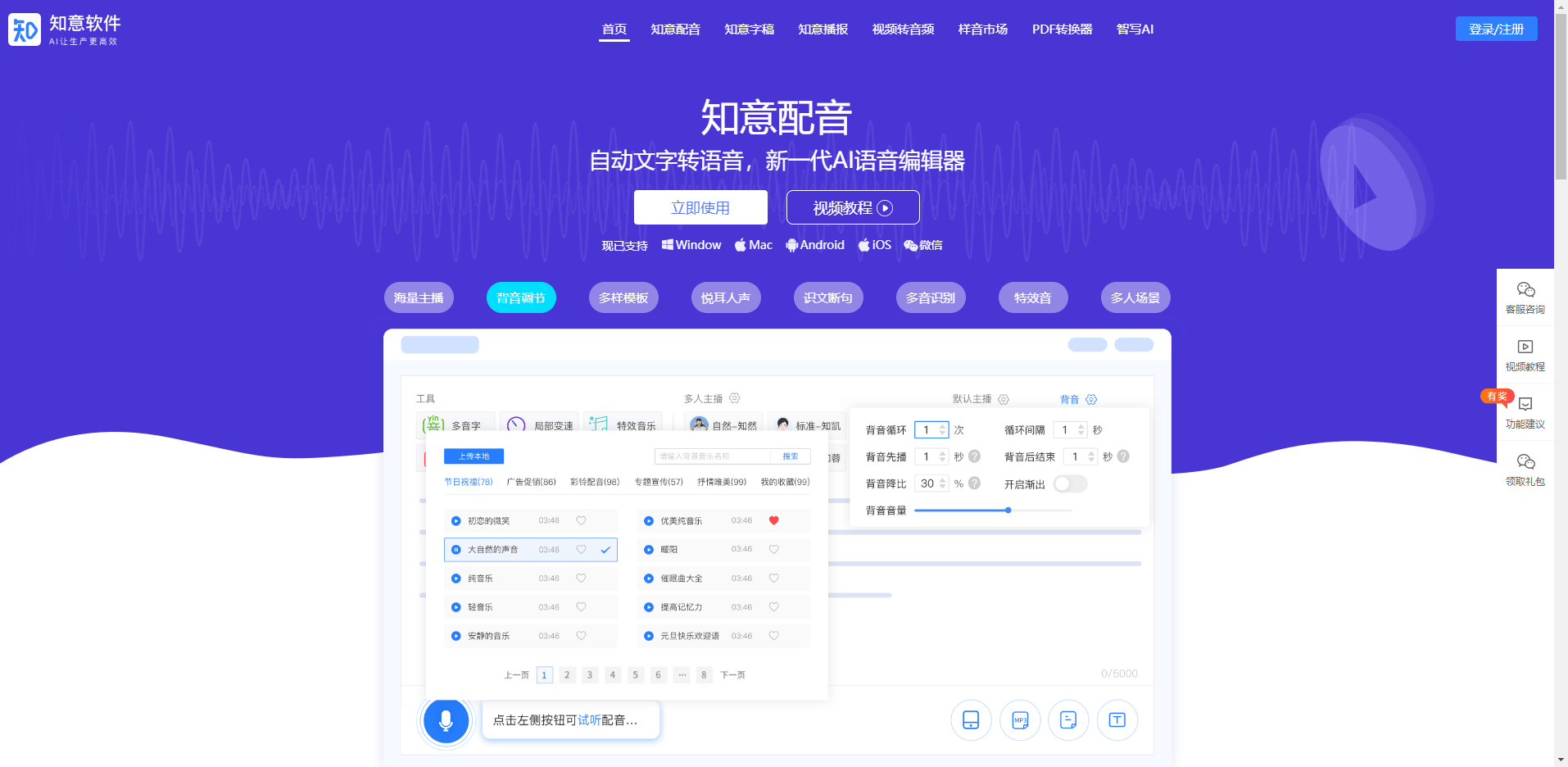The image size is (1568, 767).
Task: Open the 功能建议 sidebar icon
Action: [x=1525, y=412]
